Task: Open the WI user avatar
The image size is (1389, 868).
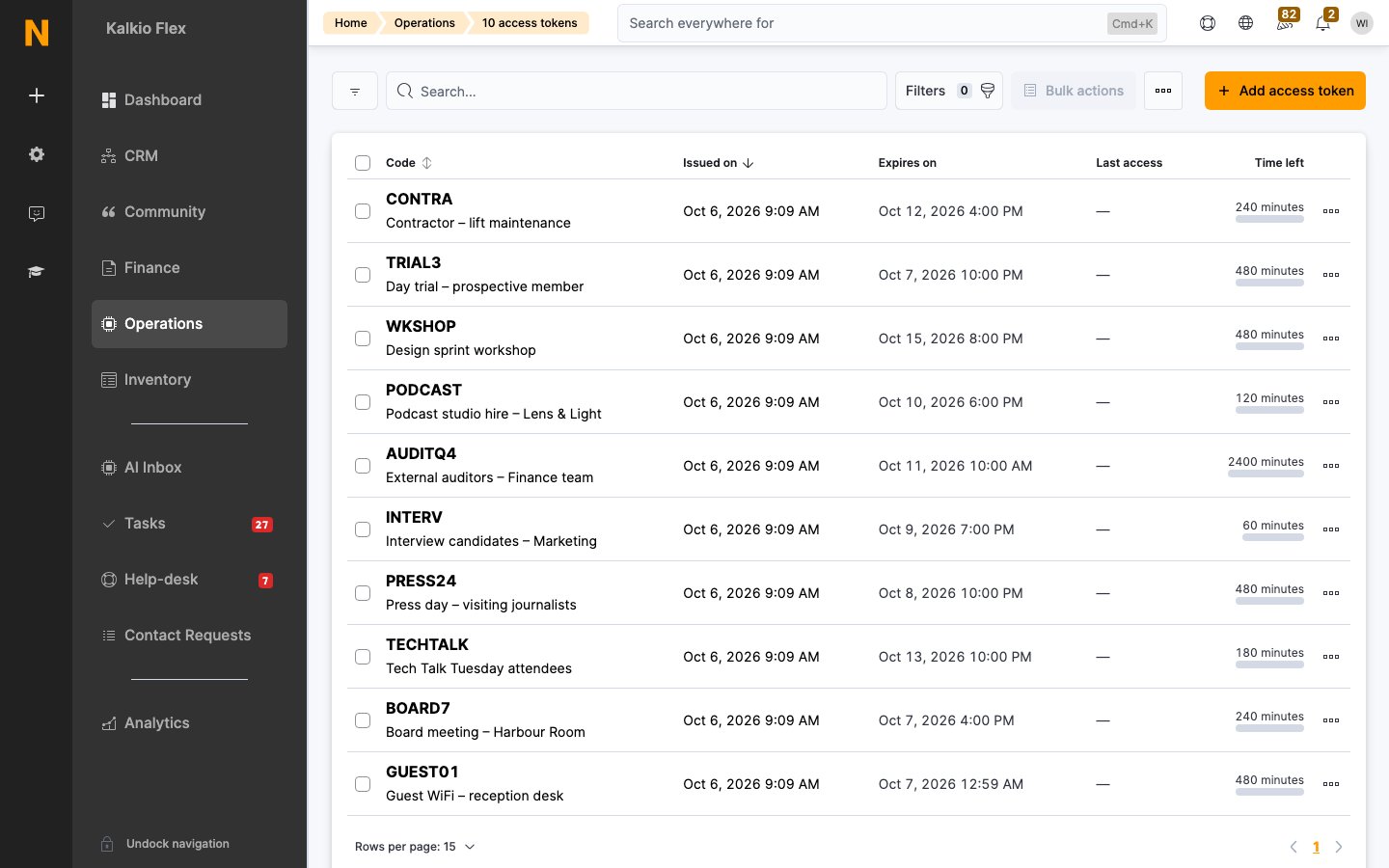Action: [x=1362, y=23]
